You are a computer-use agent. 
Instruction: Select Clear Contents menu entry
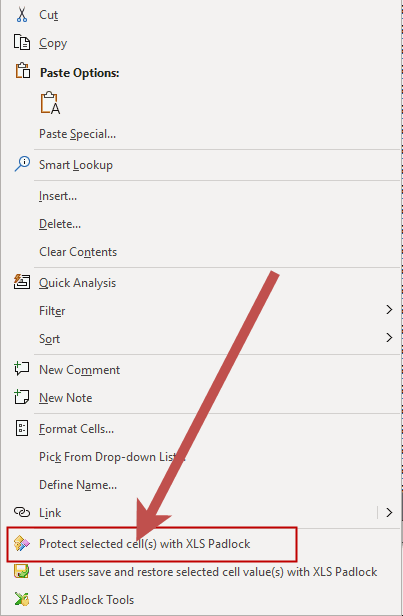78,252
